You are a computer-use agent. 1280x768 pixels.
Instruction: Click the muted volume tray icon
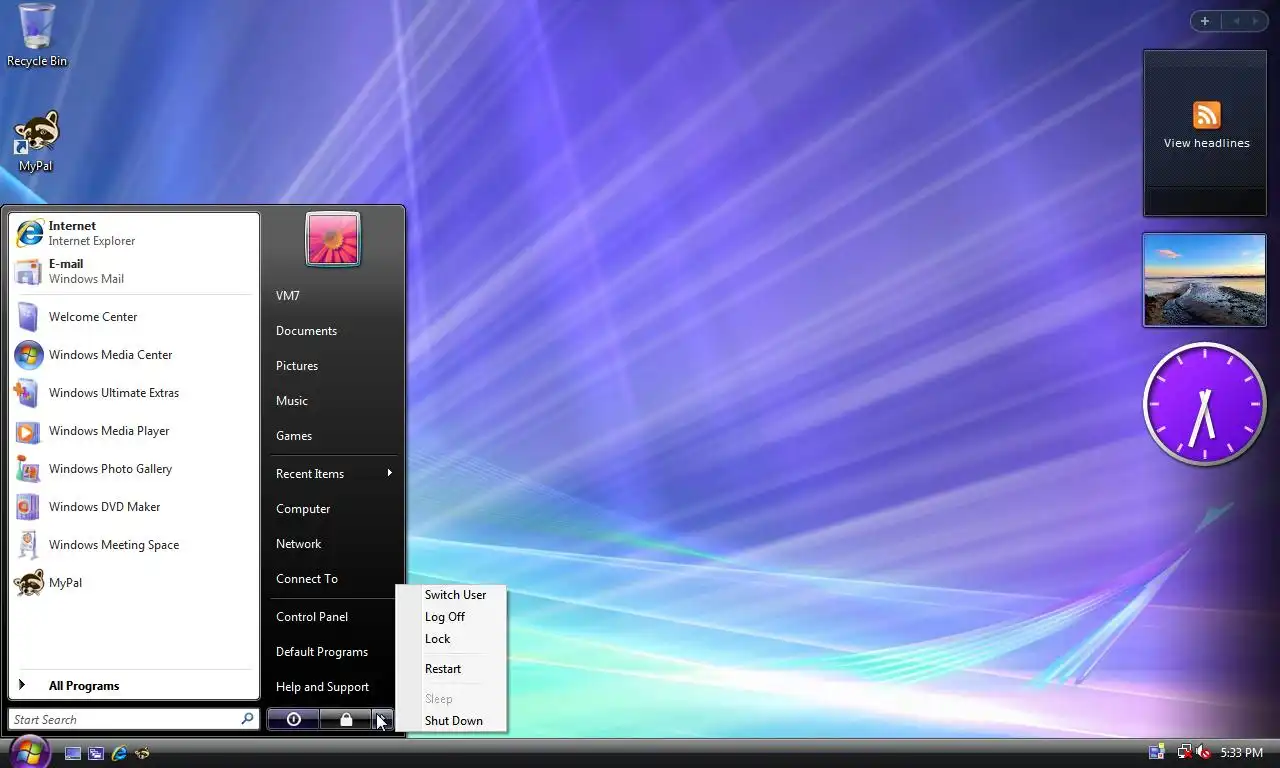1203,752
